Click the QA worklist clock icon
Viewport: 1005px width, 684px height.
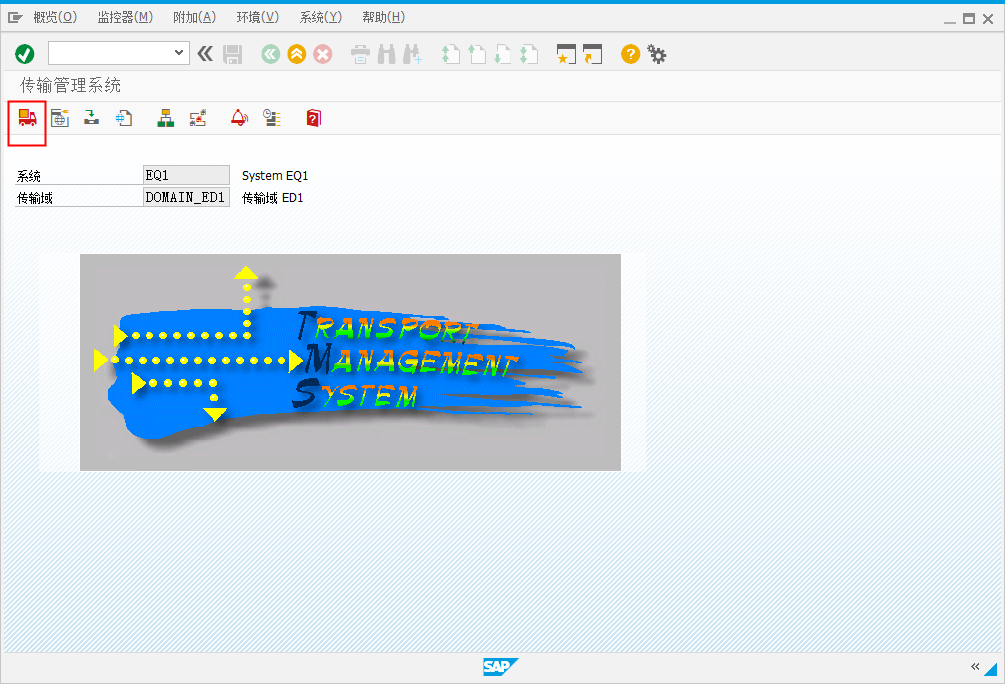tap(271, 117)
